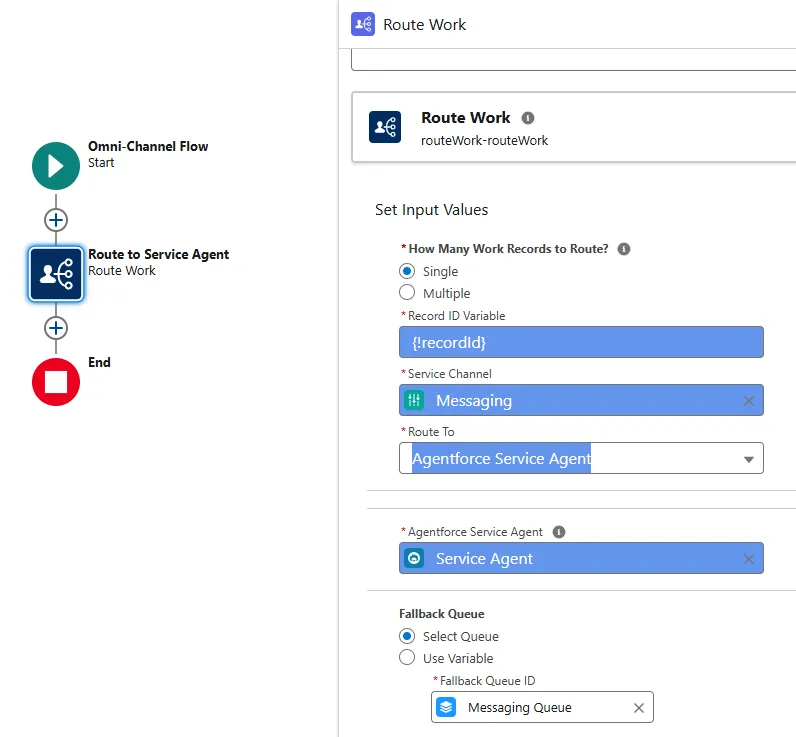Choose Multiple work records option

click(407, 293)
